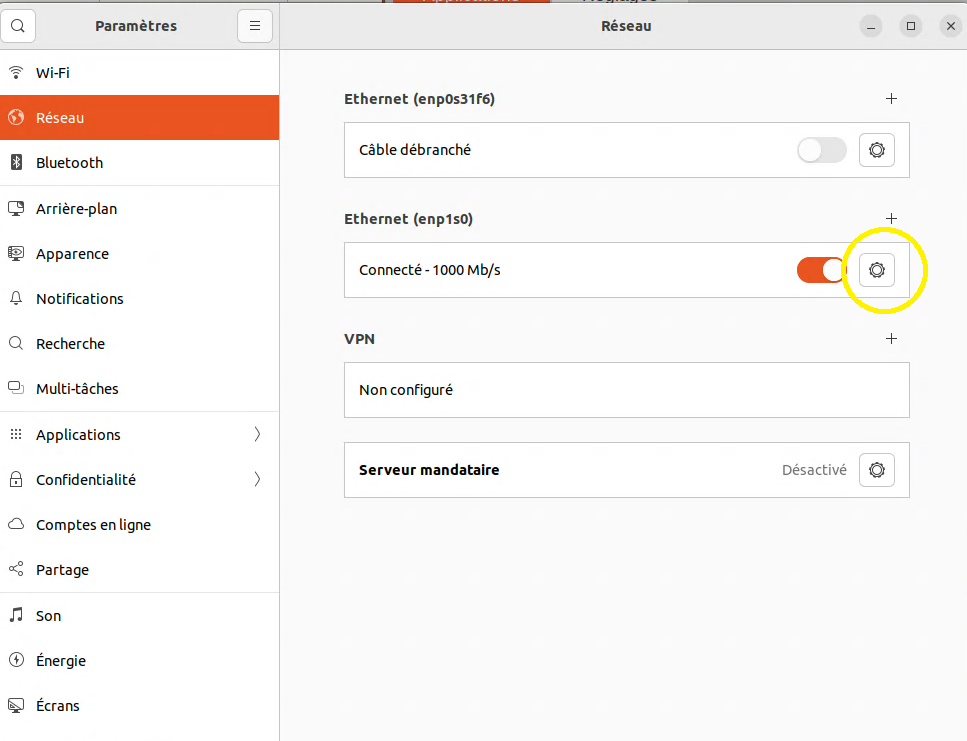The image size is (967, 741).
Task: Open Arrière-plan settings panel
Action: [x=76, y=209]
